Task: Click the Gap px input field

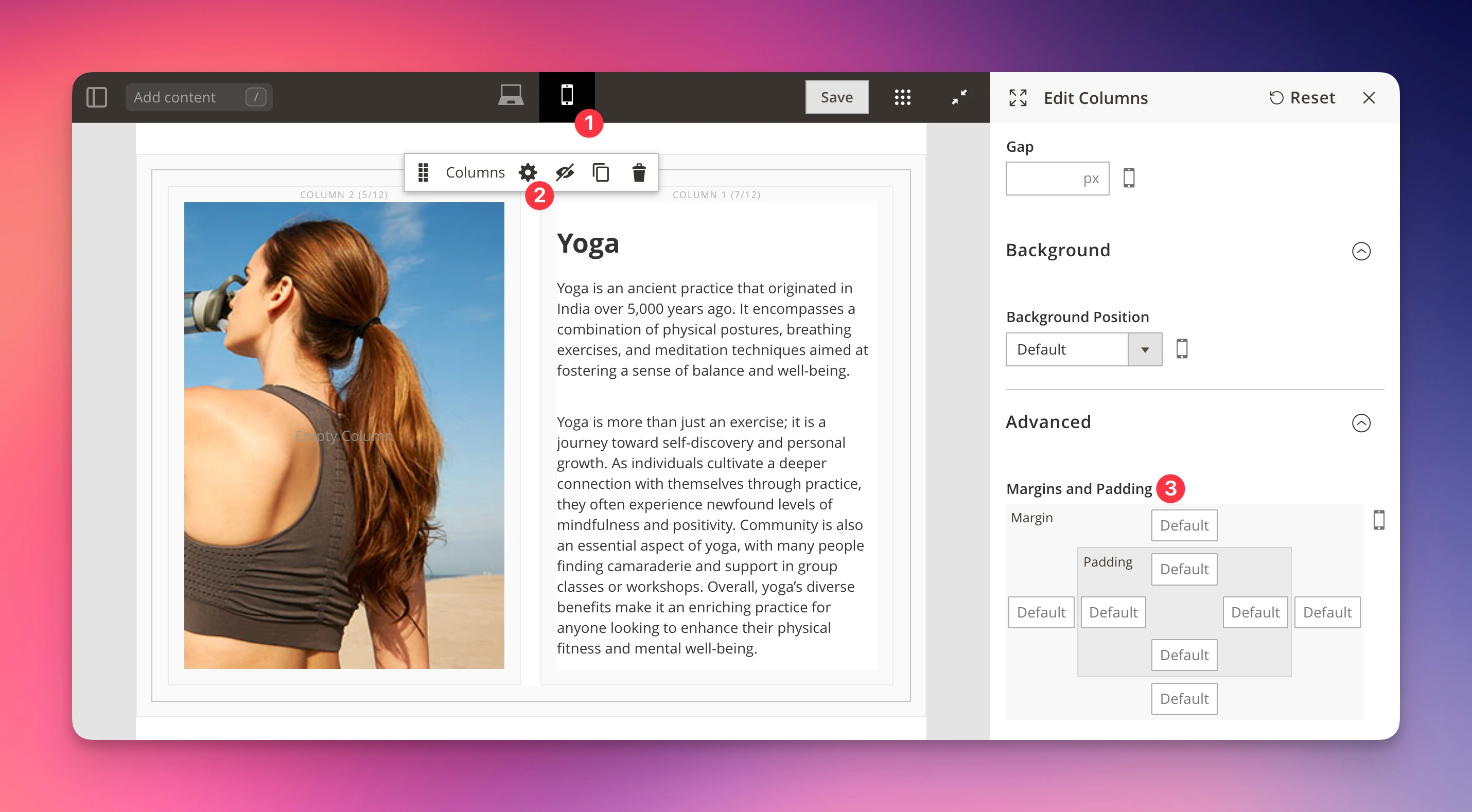Action: click(1057, 178)
